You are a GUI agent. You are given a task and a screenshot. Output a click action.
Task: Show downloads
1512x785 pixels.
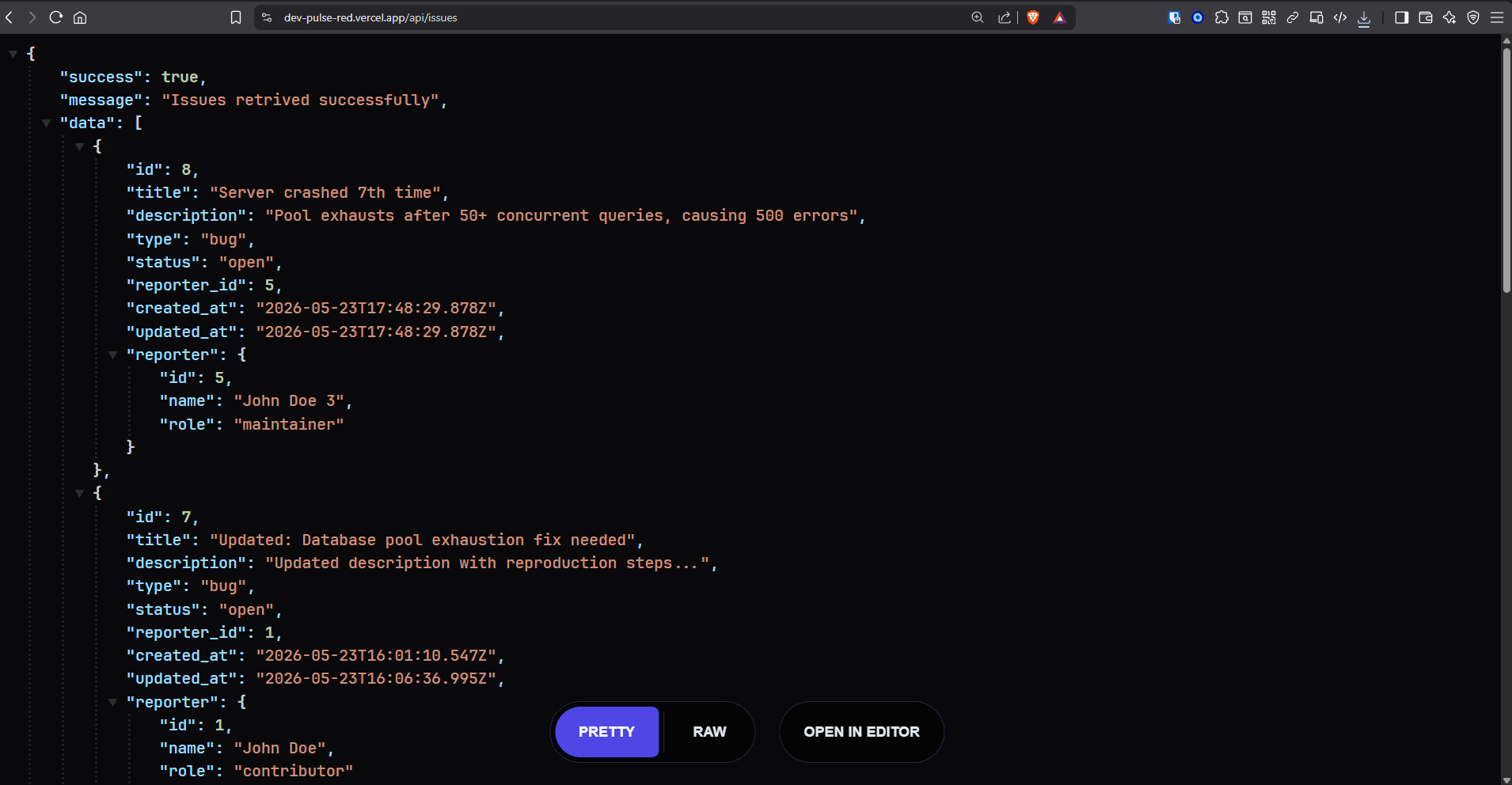click(1364, 18)
